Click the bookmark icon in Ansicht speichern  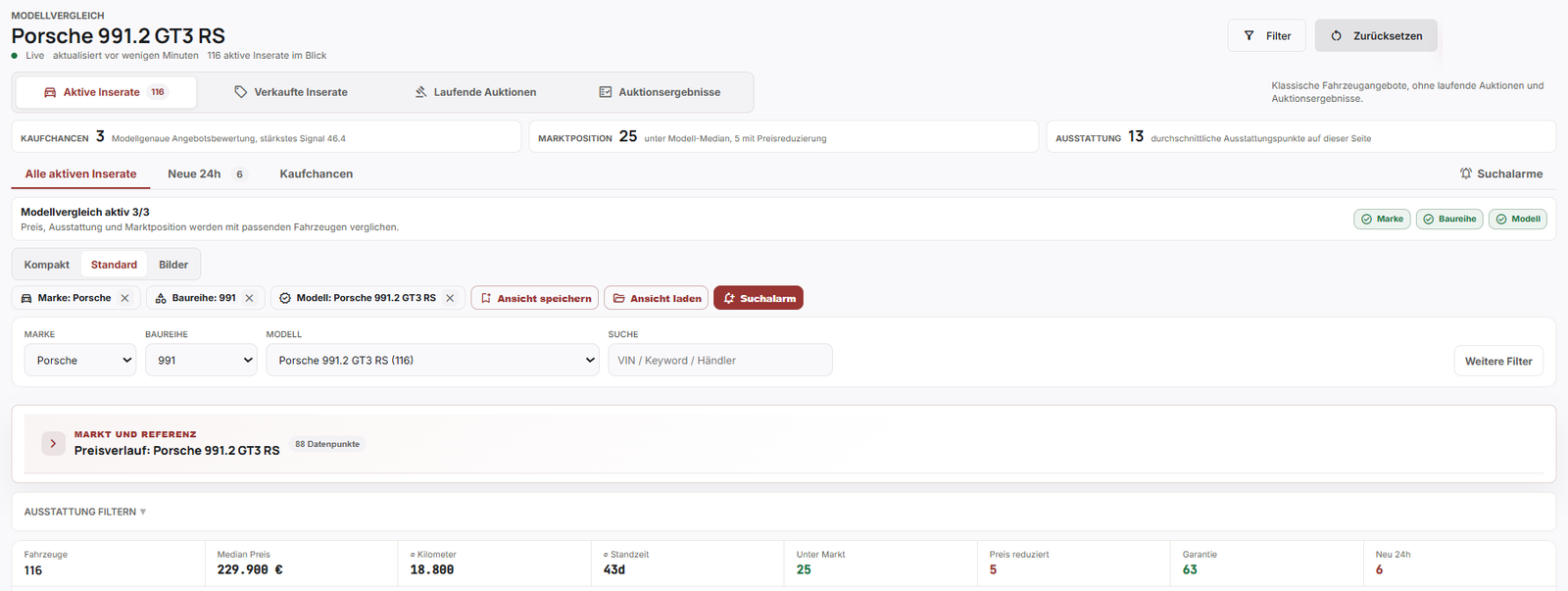(486, 298)
